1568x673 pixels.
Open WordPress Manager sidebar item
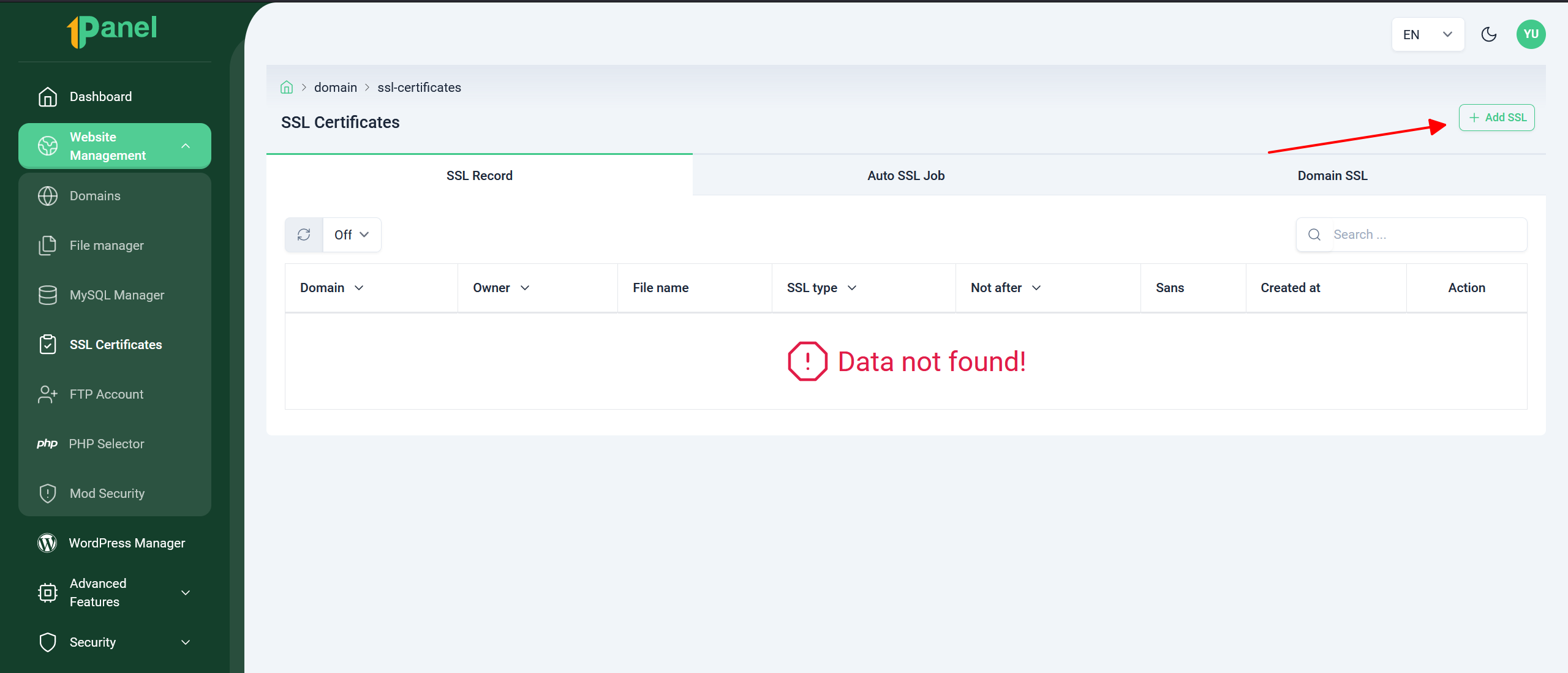tap(126, 543)
